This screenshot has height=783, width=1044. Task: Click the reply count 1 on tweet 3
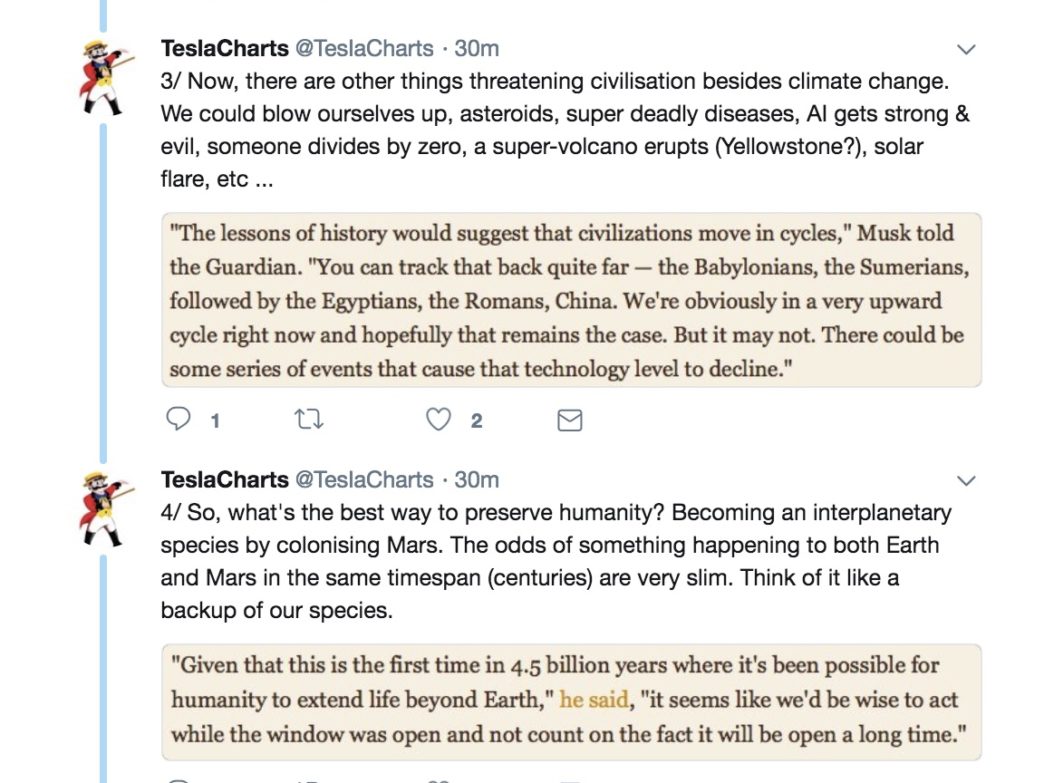click(214, 421)
